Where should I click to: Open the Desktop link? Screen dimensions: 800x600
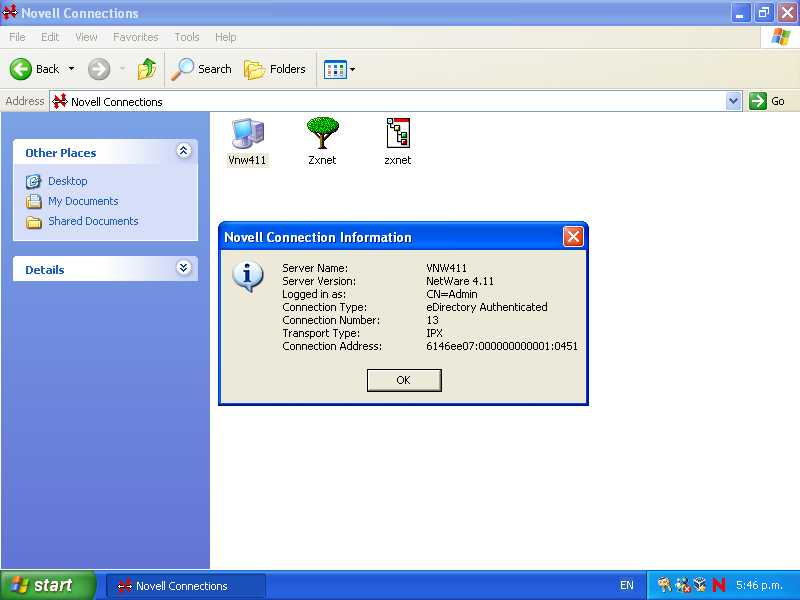click(x=68, y=181)
